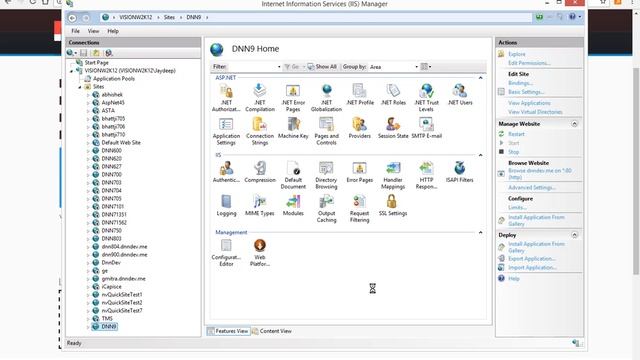Open the .NET Roles feature
Viewport: 640px width, 360px height.
tap(393, 94)
